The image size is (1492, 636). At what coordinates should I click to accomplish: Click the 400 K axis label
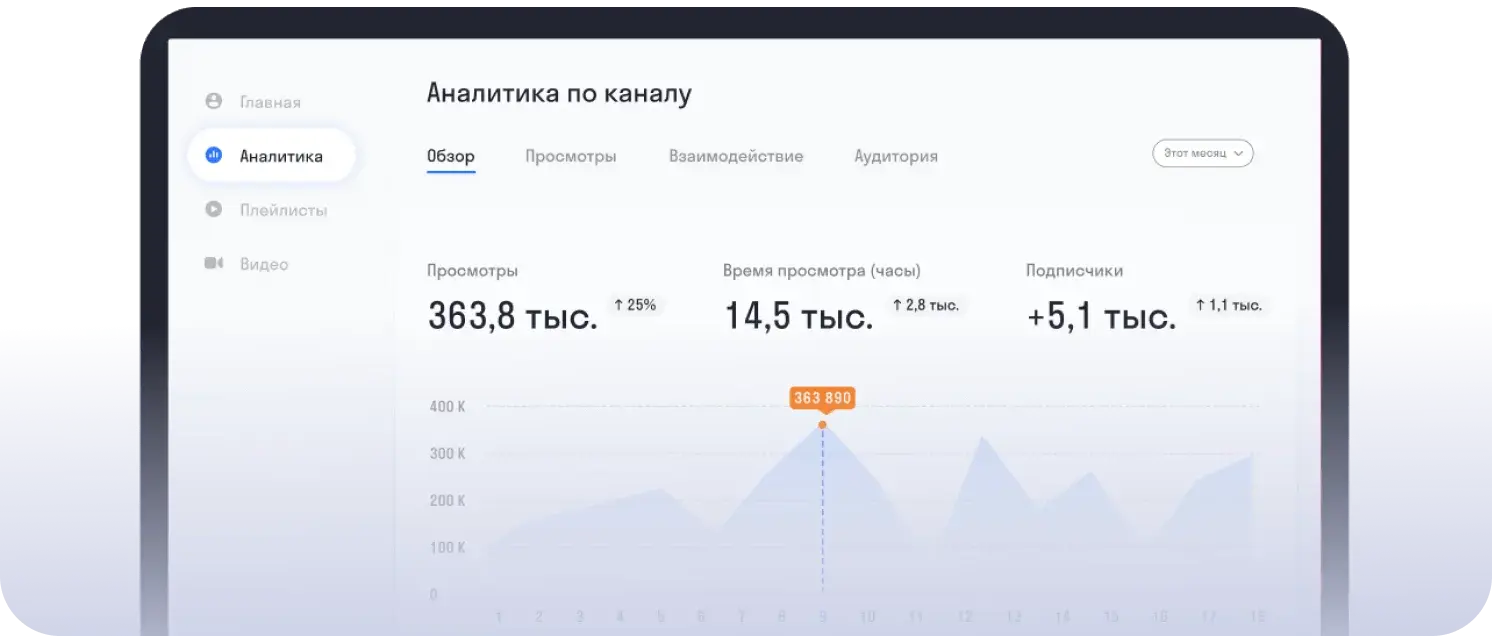(448, 407)
